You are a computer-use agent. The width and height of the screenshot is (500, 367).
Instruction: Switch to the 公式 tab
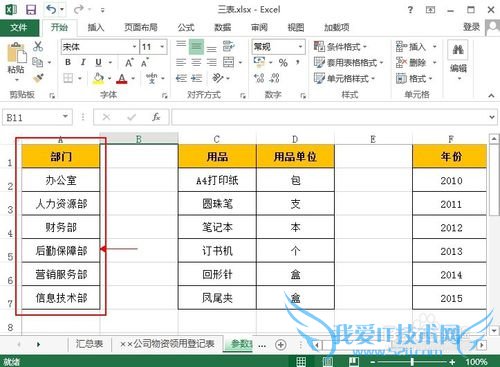(186, 27)
